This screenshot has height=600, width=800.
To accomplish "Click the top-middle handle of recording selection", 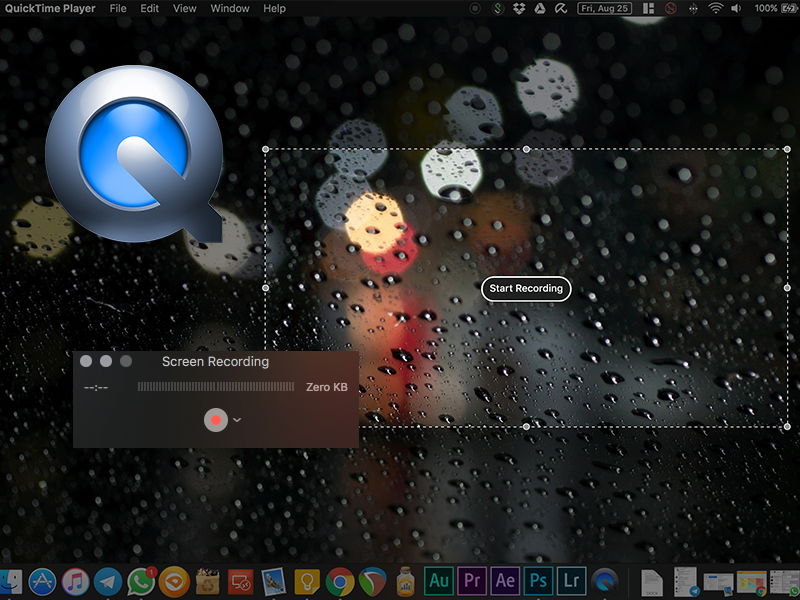I will 527,149.
